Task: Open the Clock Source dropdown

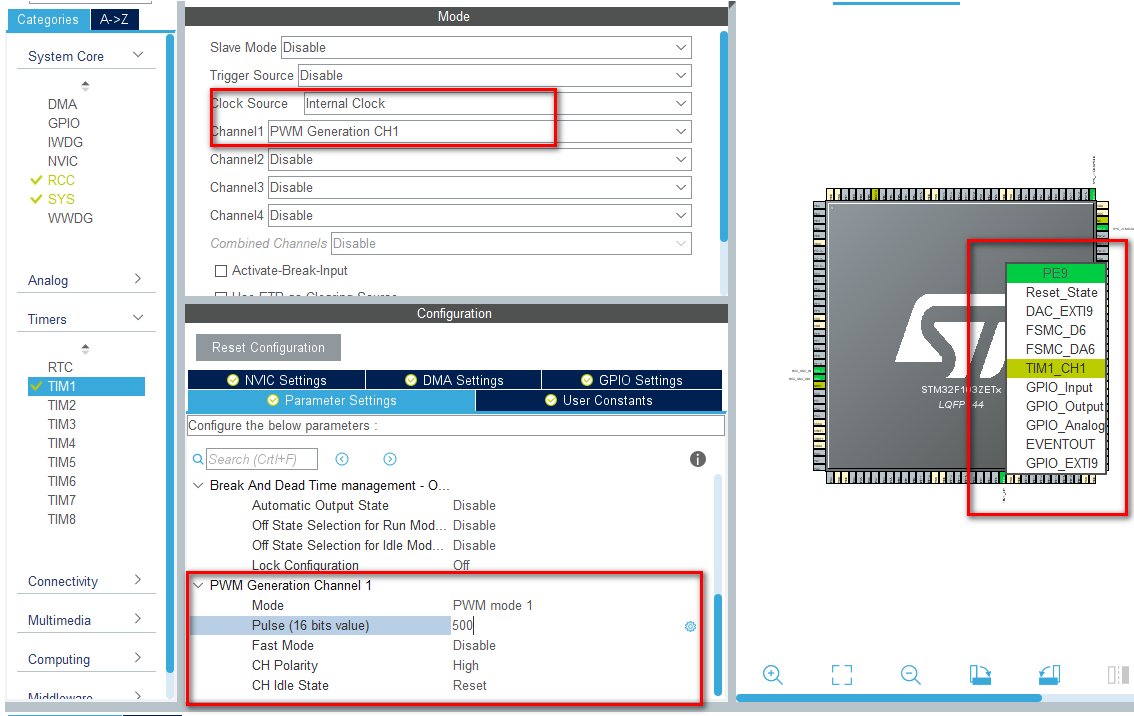Action: [498, 104]
